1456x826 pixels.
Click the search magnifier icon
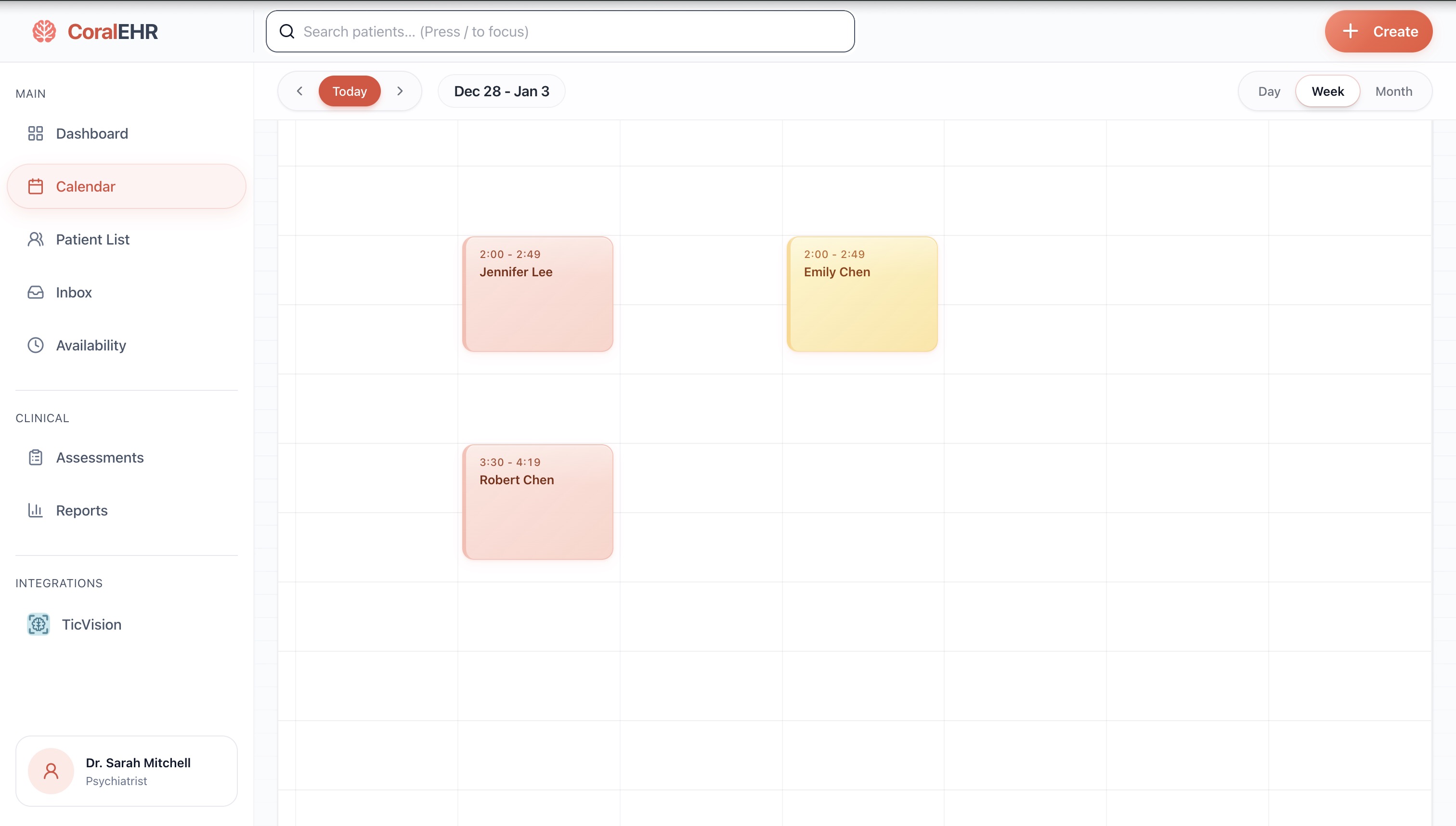pyautogui.click(x=287, y=31)
